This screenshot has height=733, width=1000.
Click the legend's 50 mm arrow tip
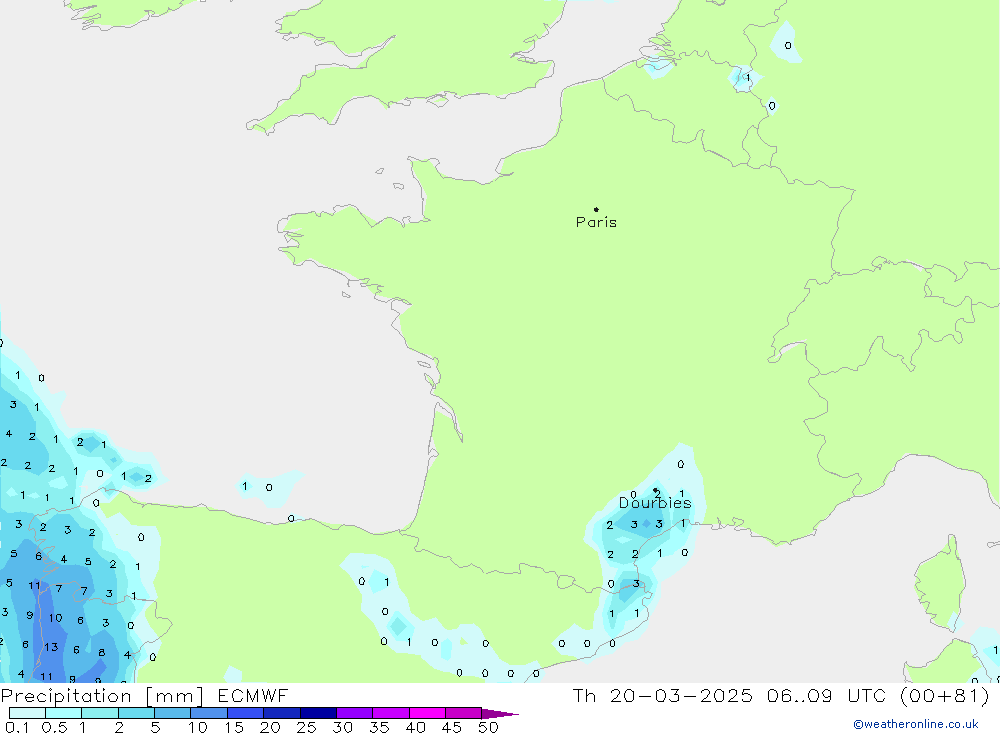[501, 714]
